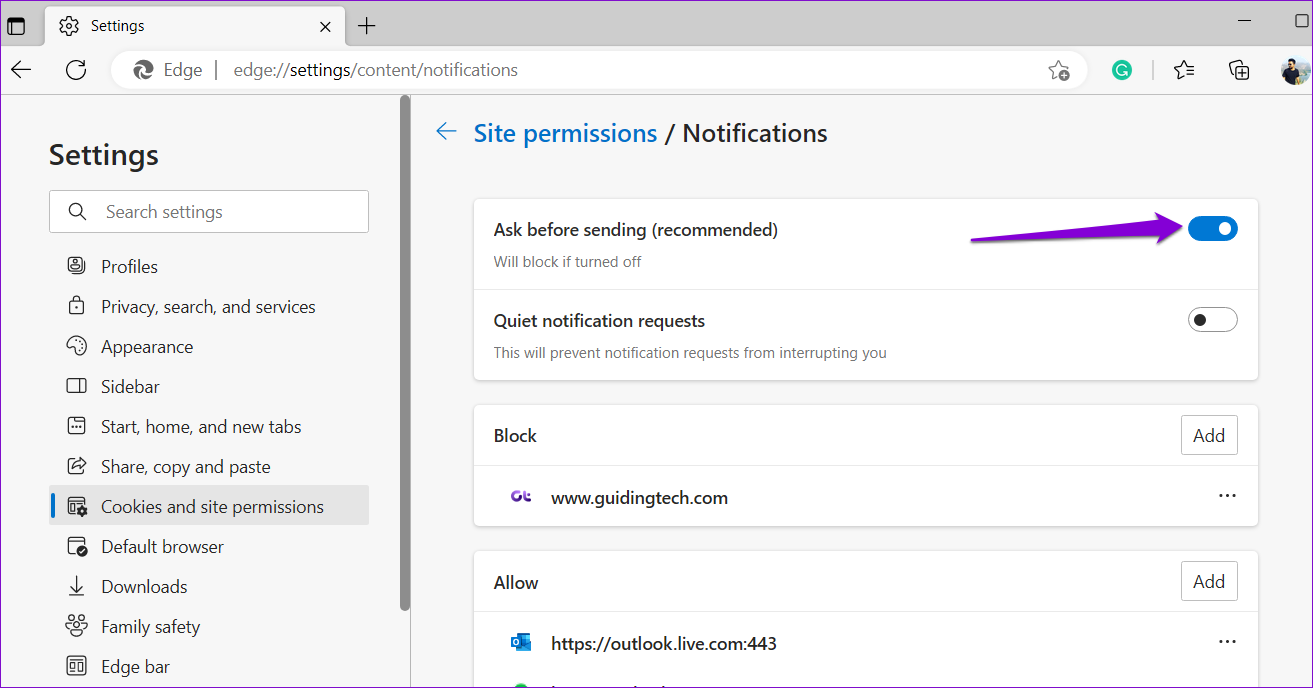
Task: Click the favorites star in address bar
Action: click(x=1059, y=70)
